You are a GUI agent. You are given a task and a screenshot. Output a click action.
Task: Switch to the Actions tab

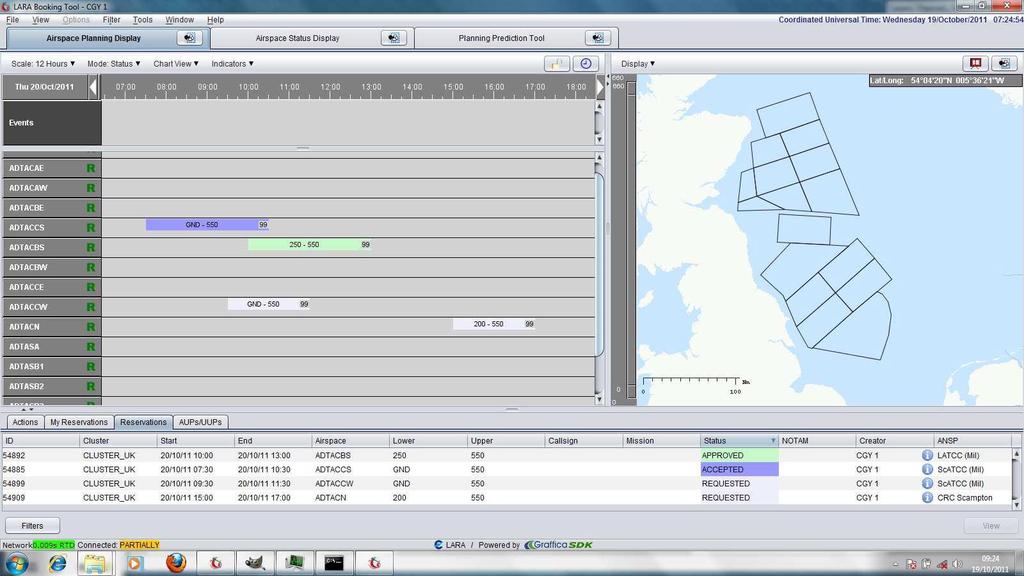(25, 423)
